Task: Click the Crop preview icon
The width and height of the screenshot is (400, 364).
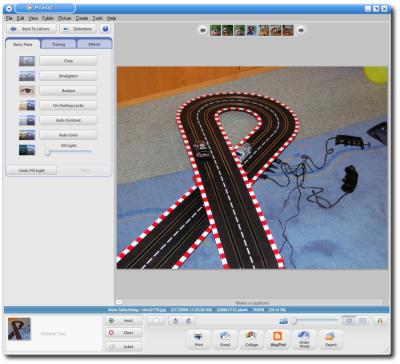Action: [27, 61]
